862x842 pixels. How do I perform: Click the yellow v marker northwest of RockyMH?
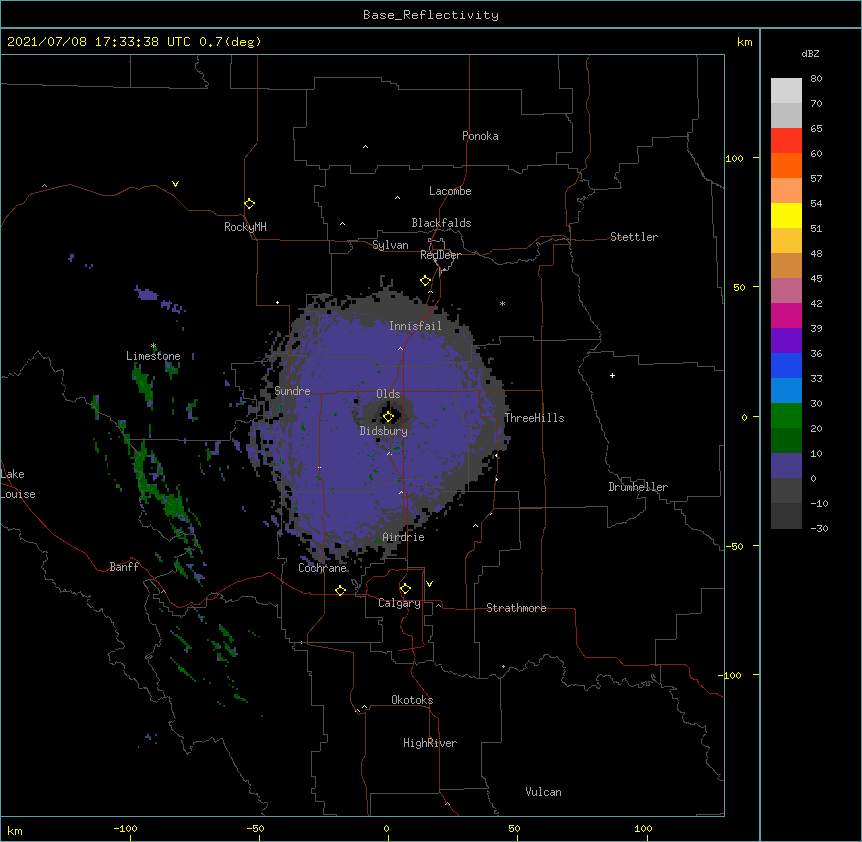pyautogui.click(x=175, y=184)
